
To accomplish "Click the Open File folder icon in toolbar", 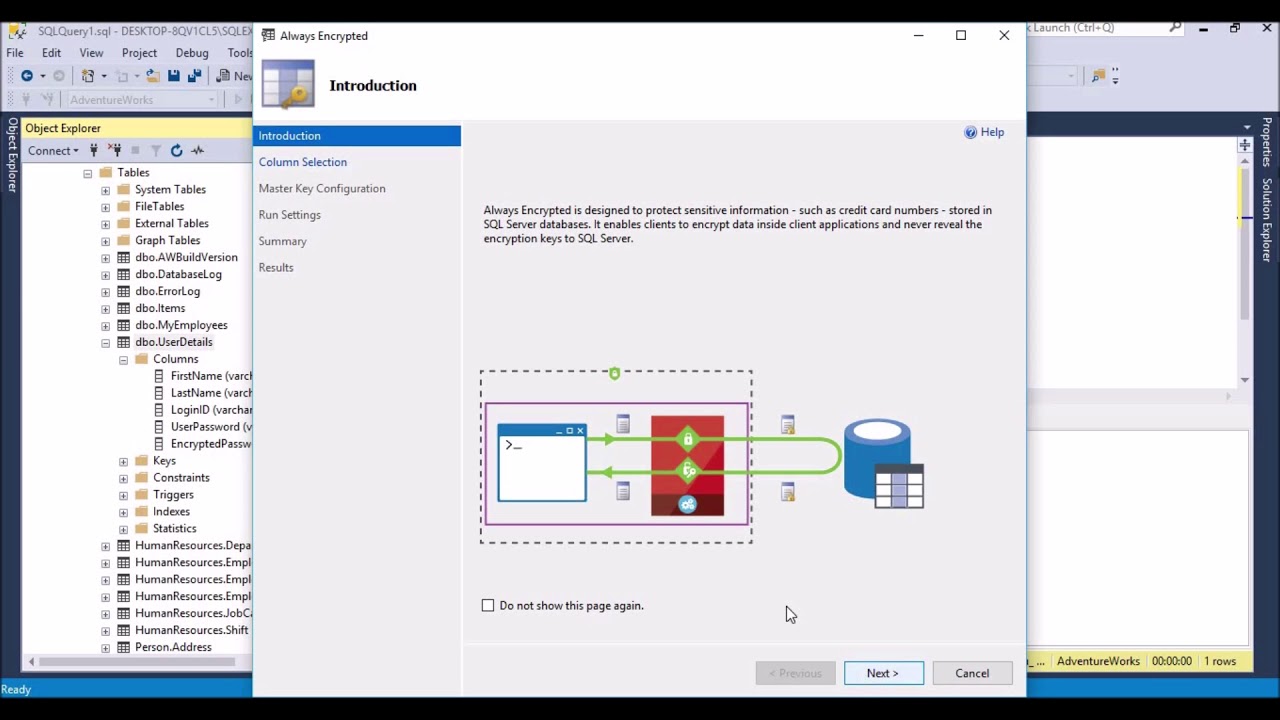I will click(152, 76).
